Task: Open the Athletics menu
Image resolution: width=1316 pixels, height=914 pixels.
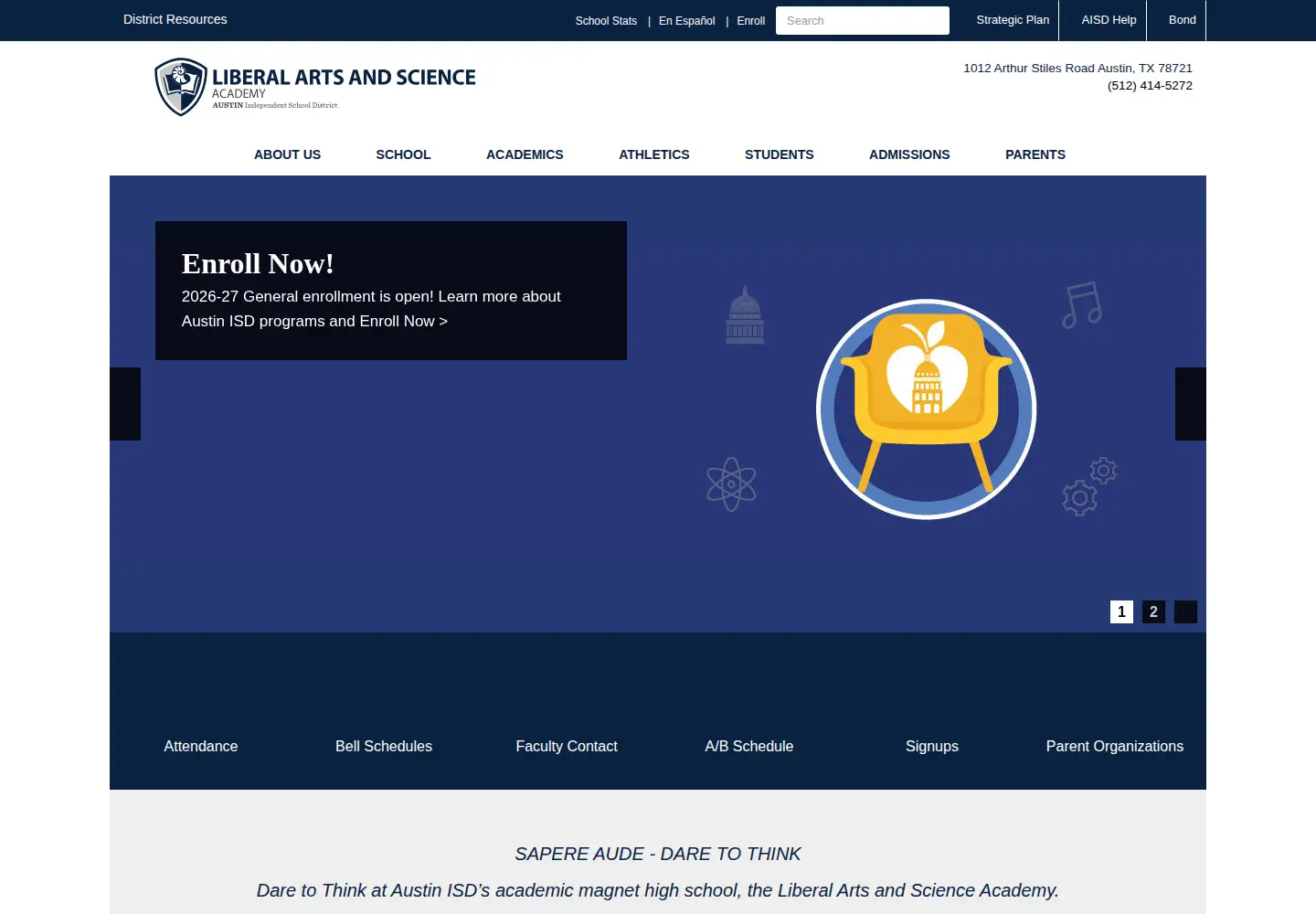Action: tap(654, 154)
